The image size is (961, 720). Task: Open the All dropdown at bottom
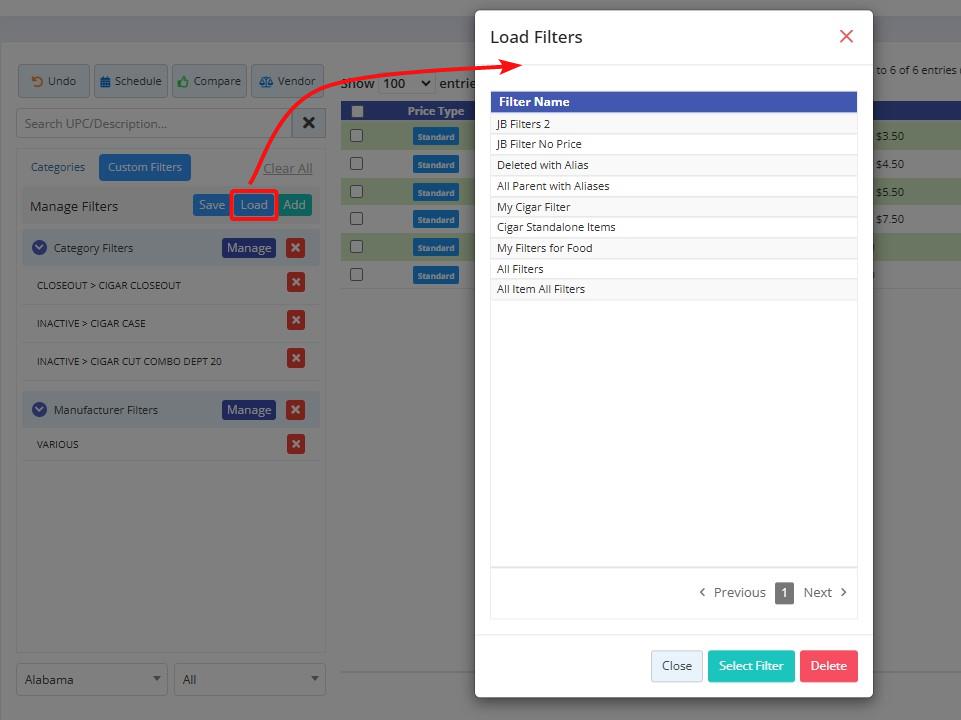pyautogui.click(x=250, y=679)
